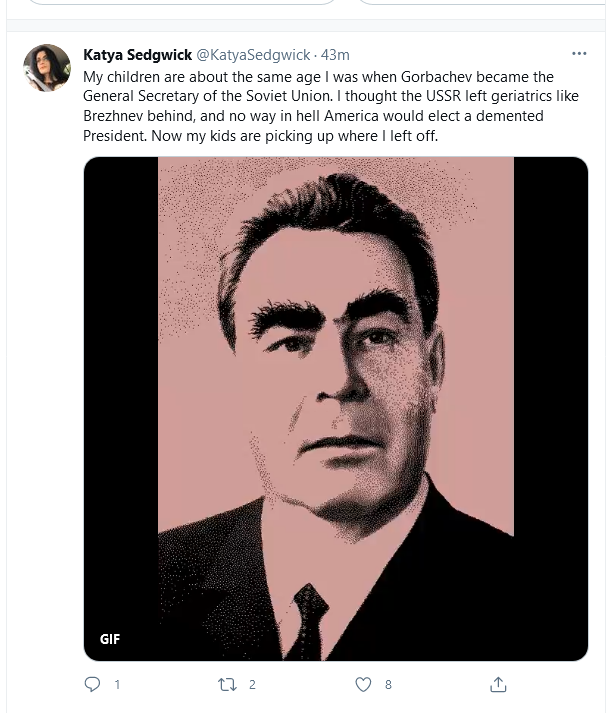The width and height of the screenshot is (616, 713).
Task: Click the black left margin of the GIF
Action: [x=120, y=400]
